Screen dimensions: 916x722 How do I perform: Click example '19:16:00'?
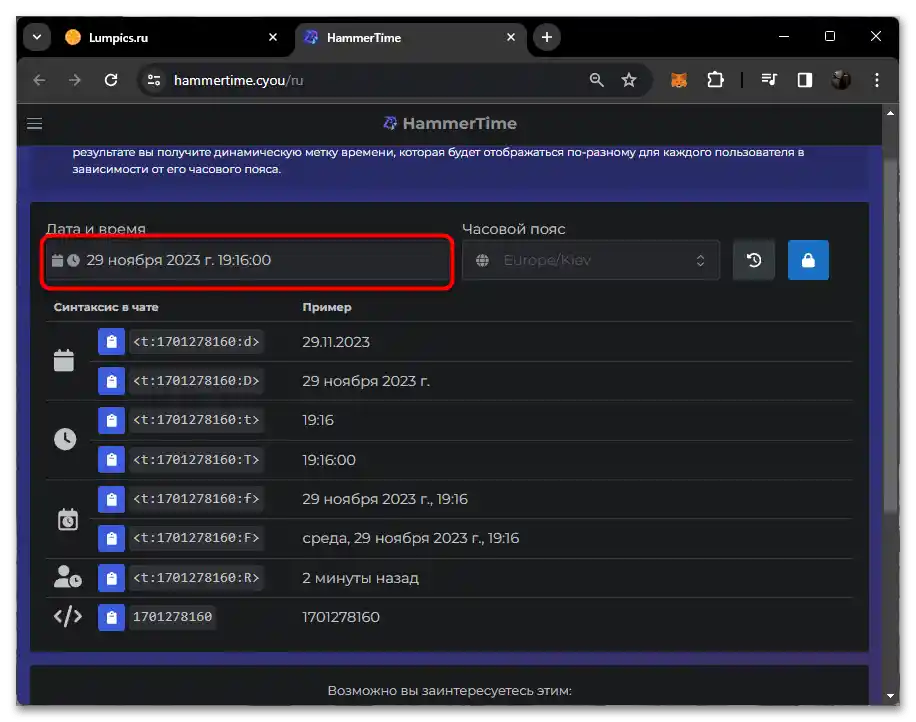(x=329, y=460)
